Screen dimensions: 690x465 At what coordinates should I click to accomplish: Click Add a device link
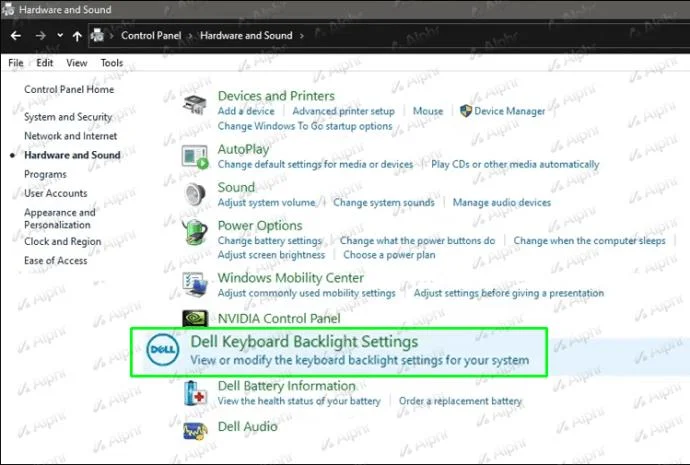pos(246,111)
